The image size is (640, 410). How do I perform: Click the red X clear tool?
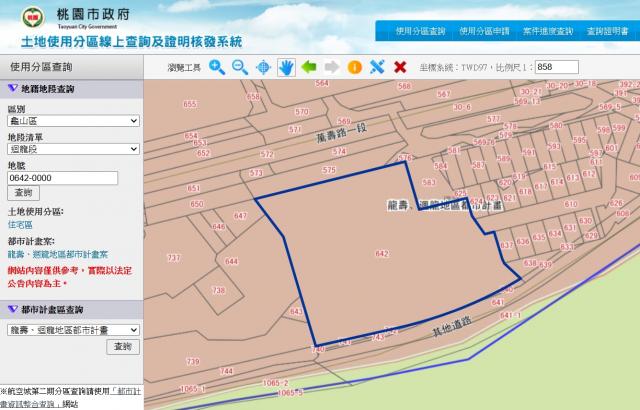[400, 67]
